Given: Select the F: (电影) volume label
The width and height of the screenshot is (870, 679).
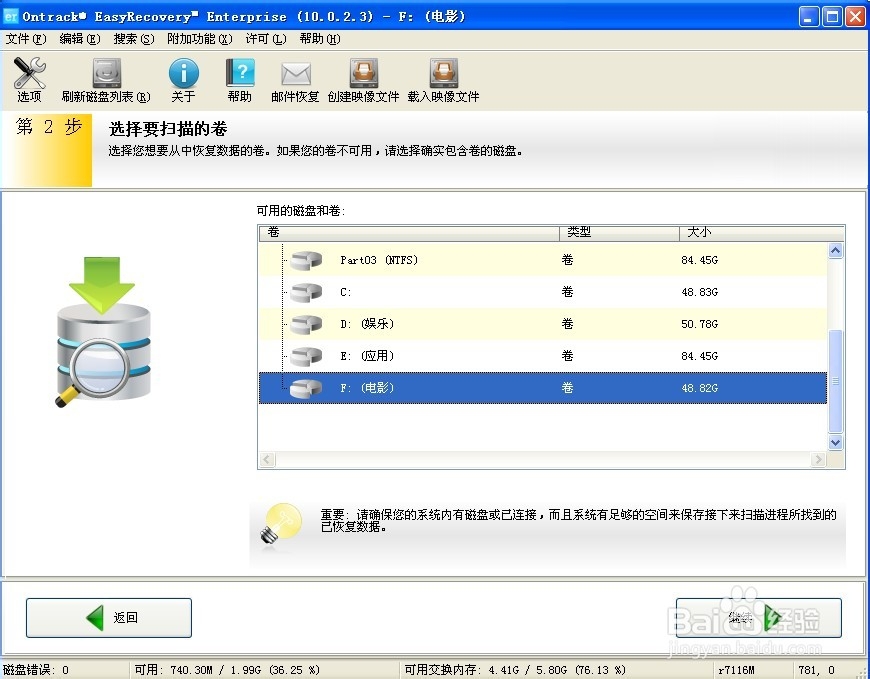Looking at the screenshot, I should [x=367, y=388].
